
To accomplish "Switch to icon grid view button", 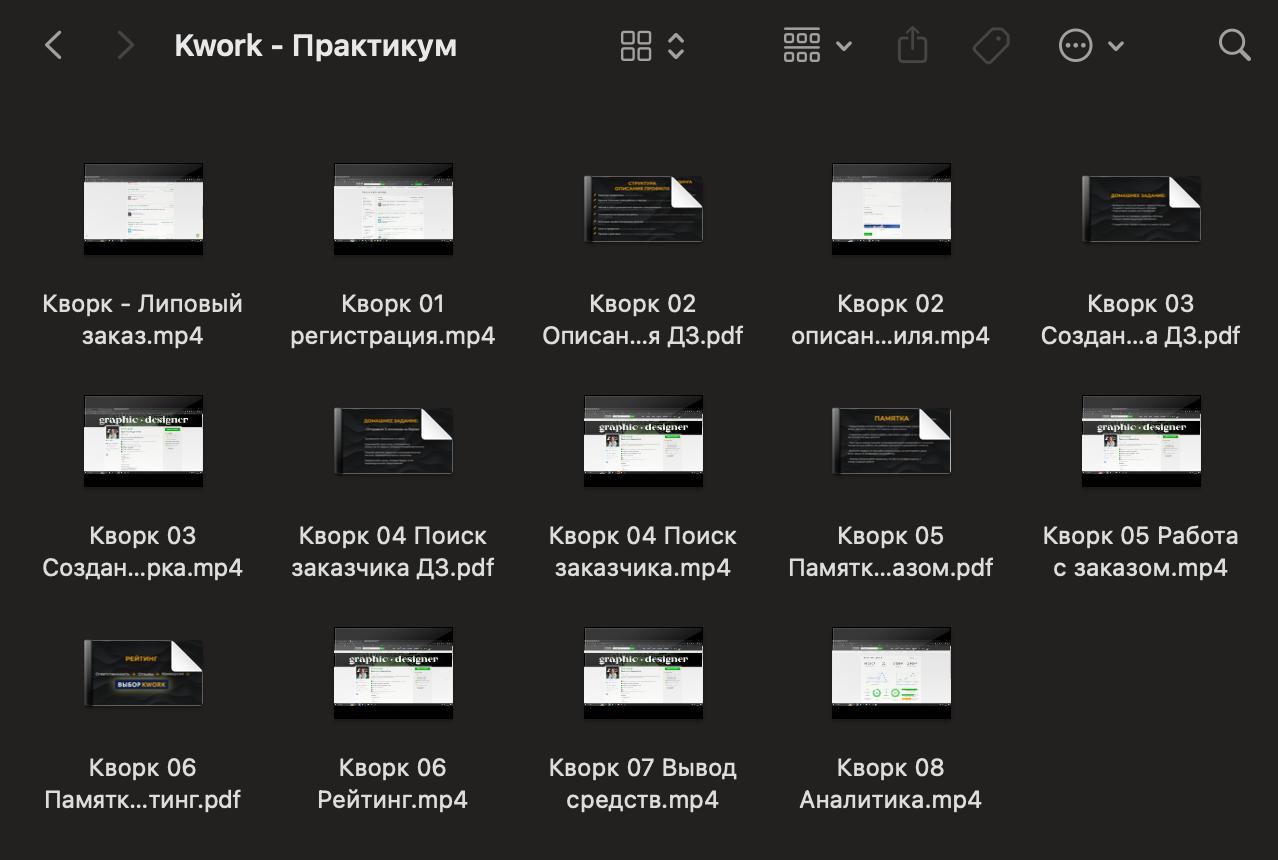I will coord(636,45).
